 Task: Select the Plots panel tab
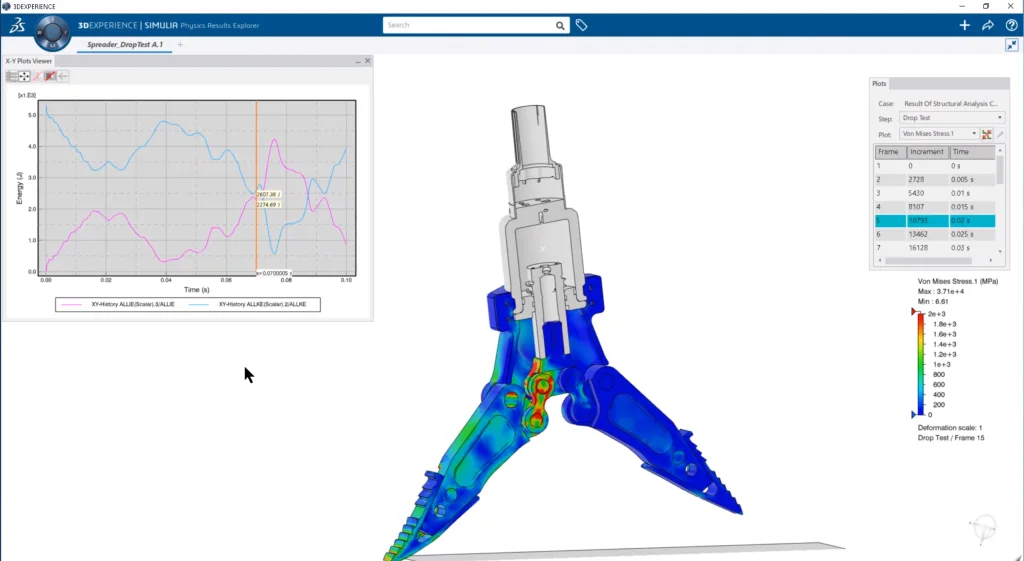(879, 84)
